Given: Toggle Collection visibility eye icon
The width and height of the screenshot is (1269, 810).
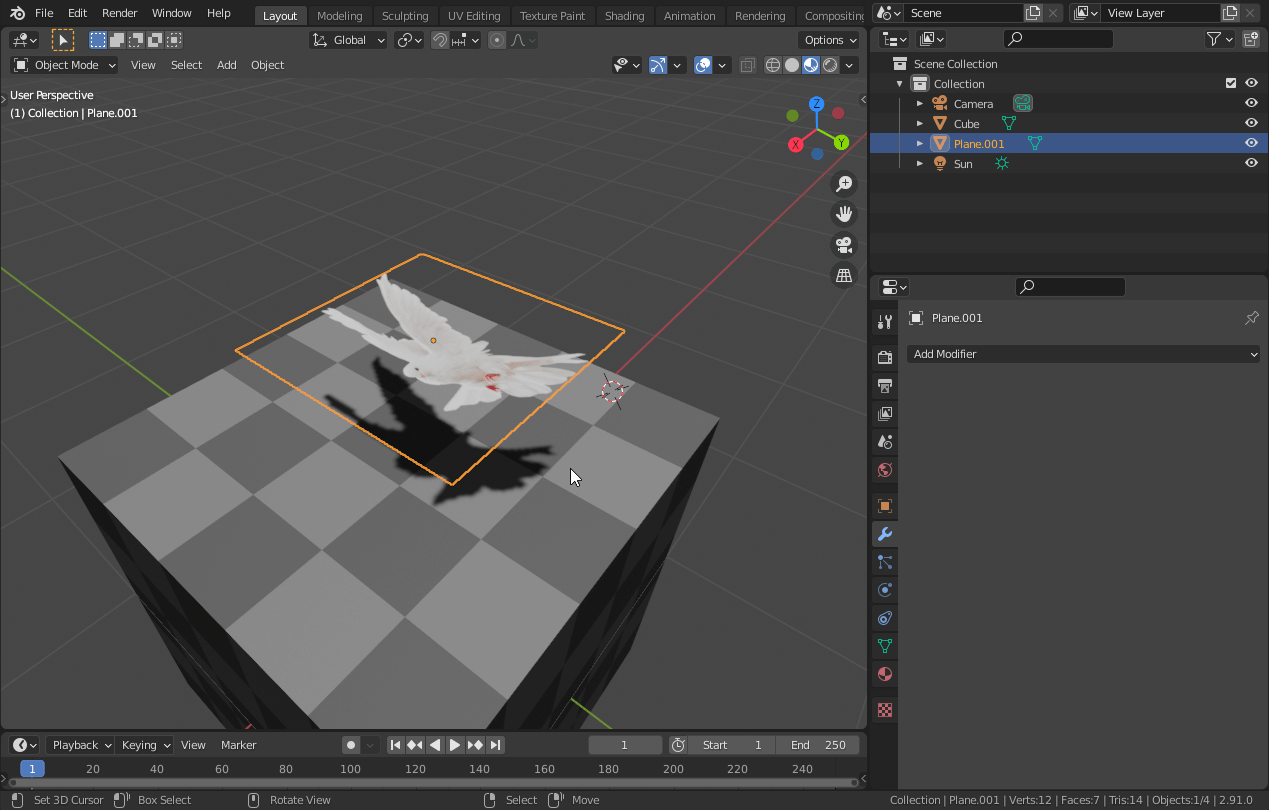Looking at the screenshot, I should 1251,83.
